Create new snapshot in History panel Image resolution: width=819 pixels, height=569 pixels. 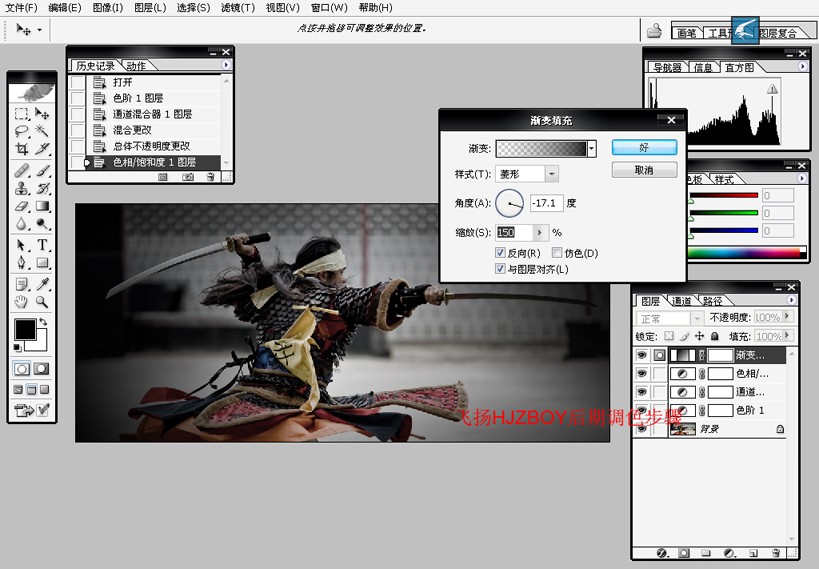pos(188,177)
